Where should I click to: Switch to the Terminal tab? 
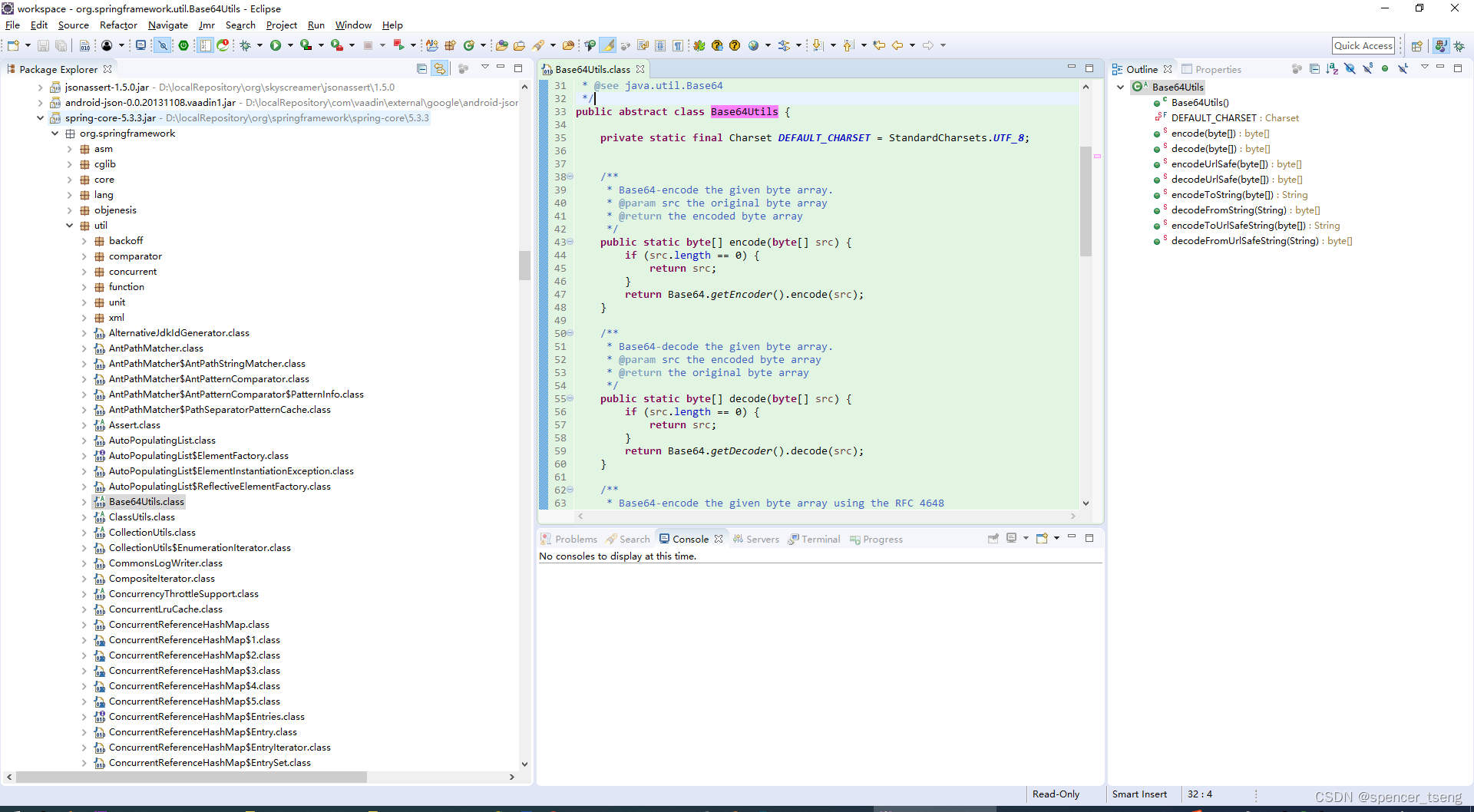tap(821, 539)
